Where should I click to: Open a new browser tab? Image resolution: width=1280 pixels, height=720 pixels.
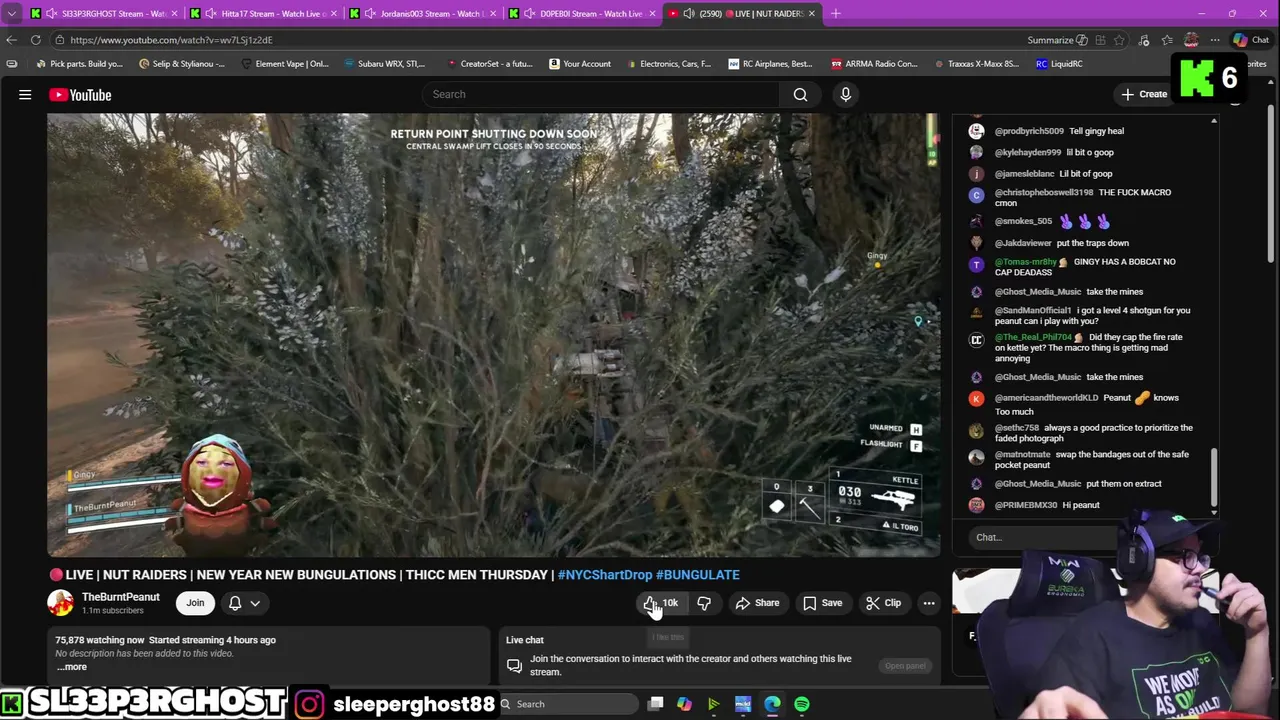[836, 13]
